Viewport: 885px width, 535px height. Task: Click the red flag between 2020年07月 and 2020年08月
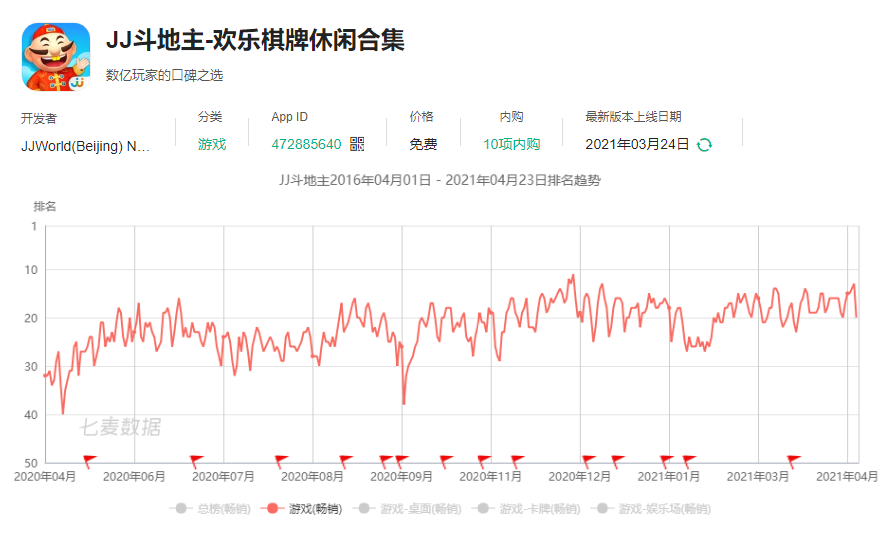click(281, 461)
